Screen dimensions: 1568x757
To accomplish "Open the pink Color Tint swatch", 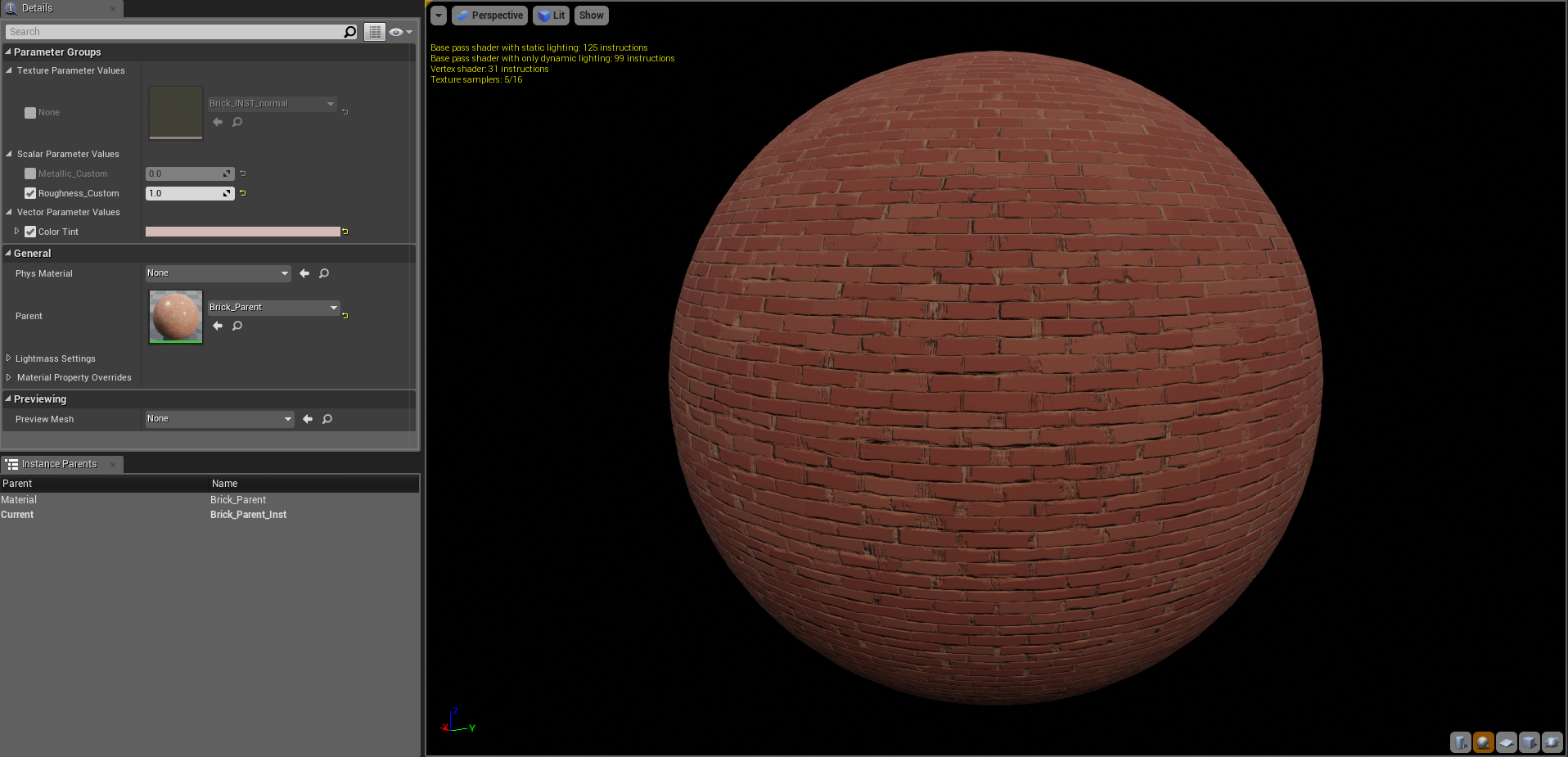I will [242, 232].
